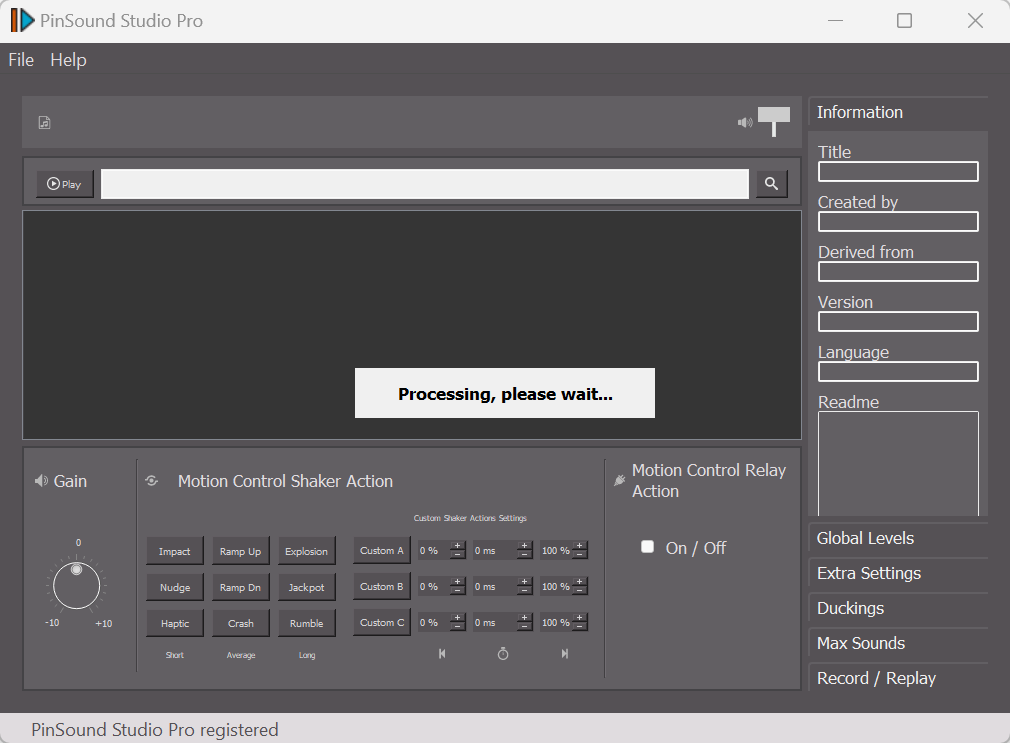This screenshot has height=743, width=1010.
Task: Click the Title input field
Action: 898,171
